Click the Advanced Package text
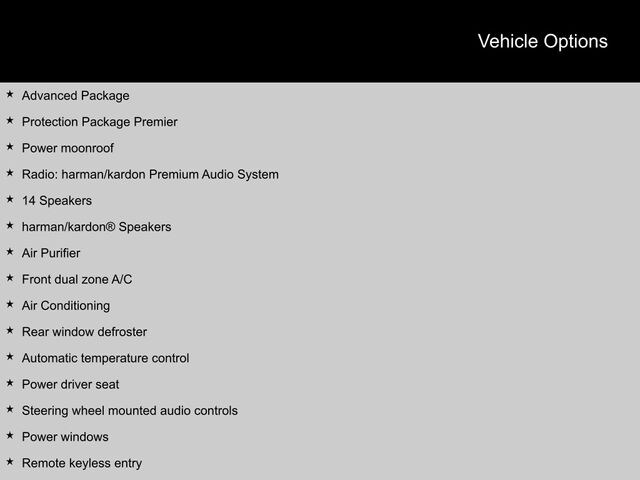Image resolution: width=640 pixels, height=480 pixels. point(75,96)
